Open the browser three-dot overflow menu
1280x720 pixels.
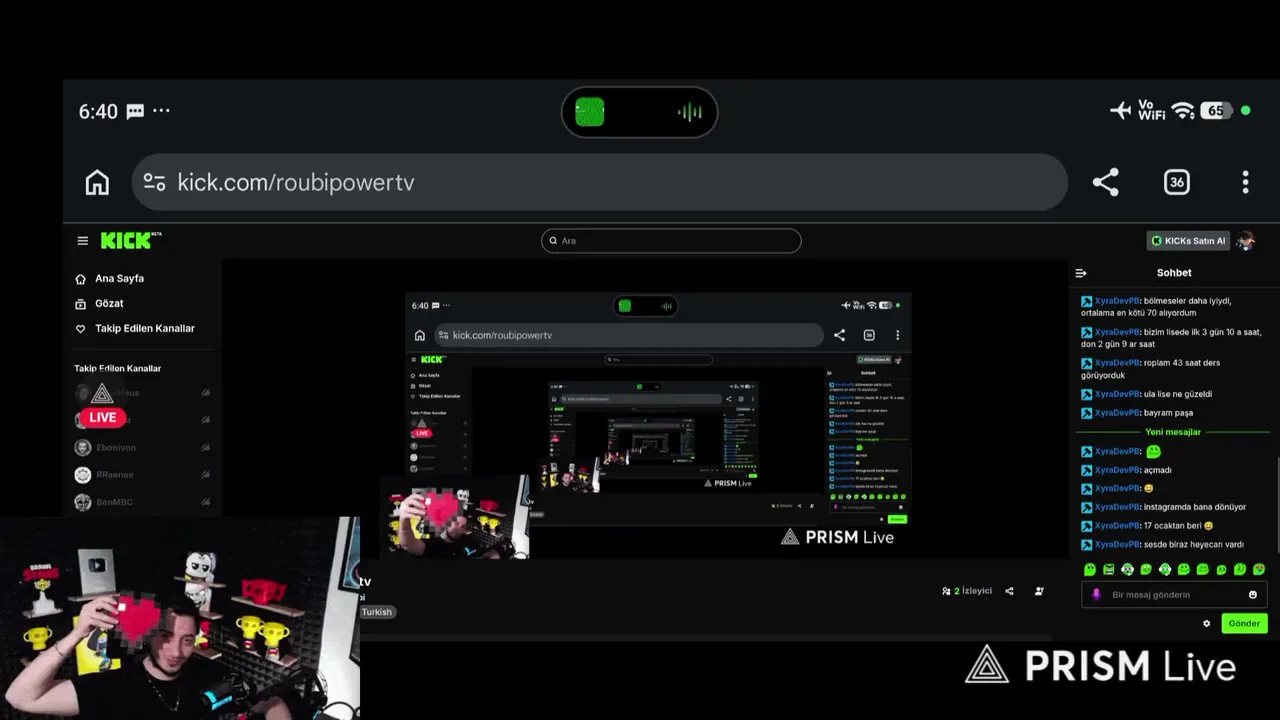pos(1245,182)
